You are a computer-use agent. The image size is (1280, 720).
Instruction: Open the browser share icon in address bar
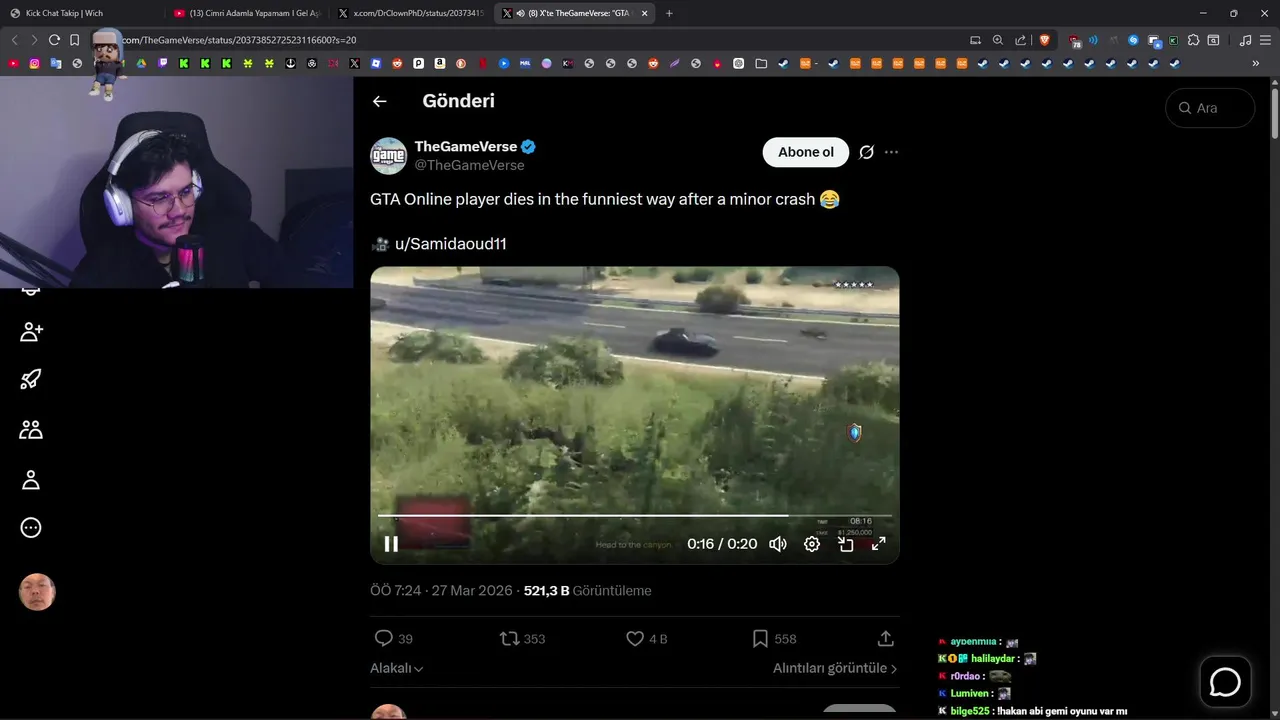pos(1020,40)
